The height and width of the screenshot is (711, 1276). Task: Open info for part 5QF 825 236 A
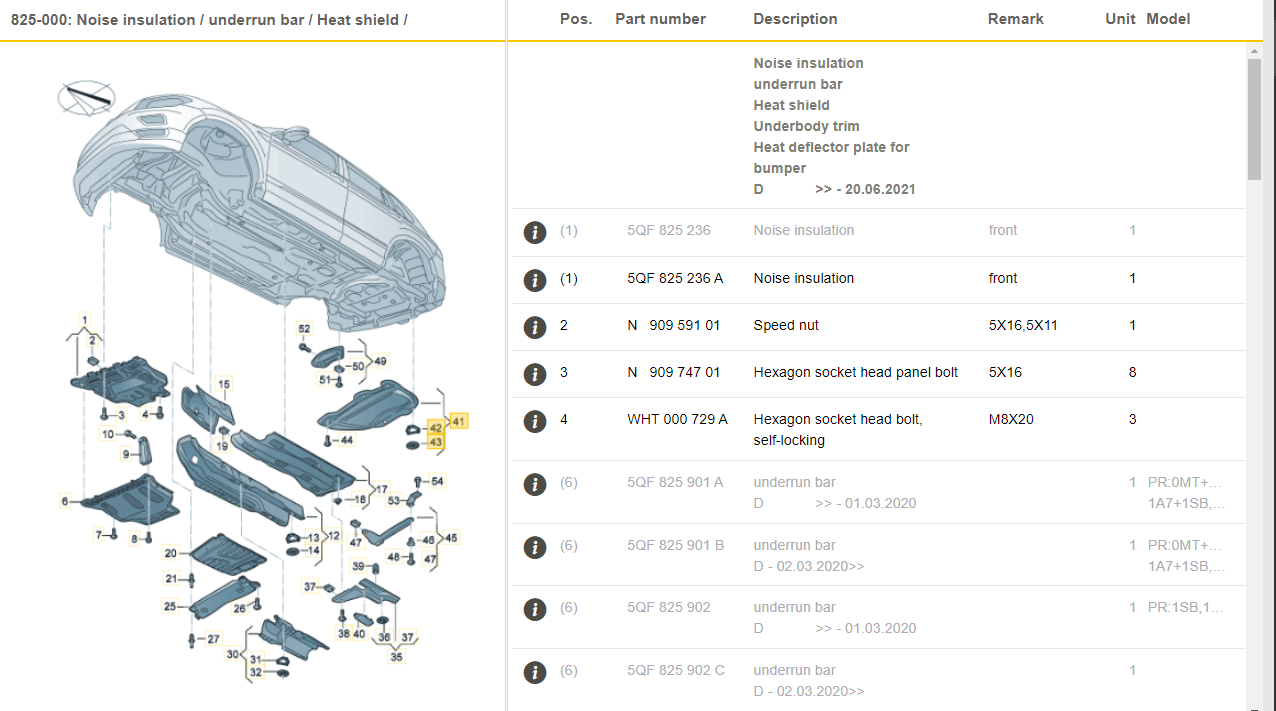pos(535,279)
